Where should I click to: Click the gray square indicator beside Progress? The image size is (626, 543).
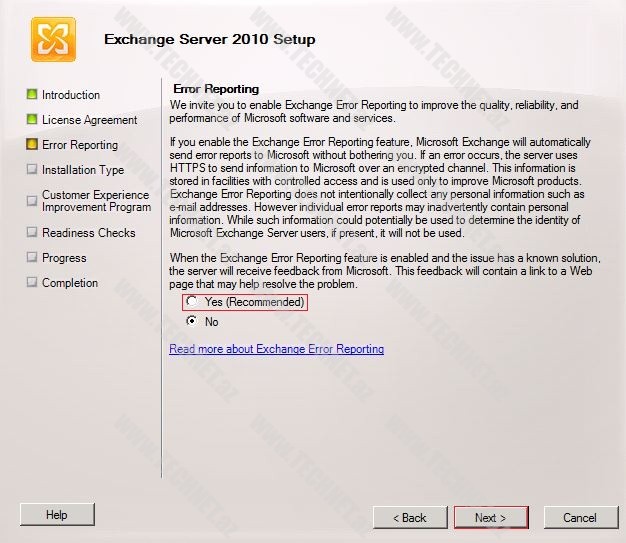click(32, 258)
